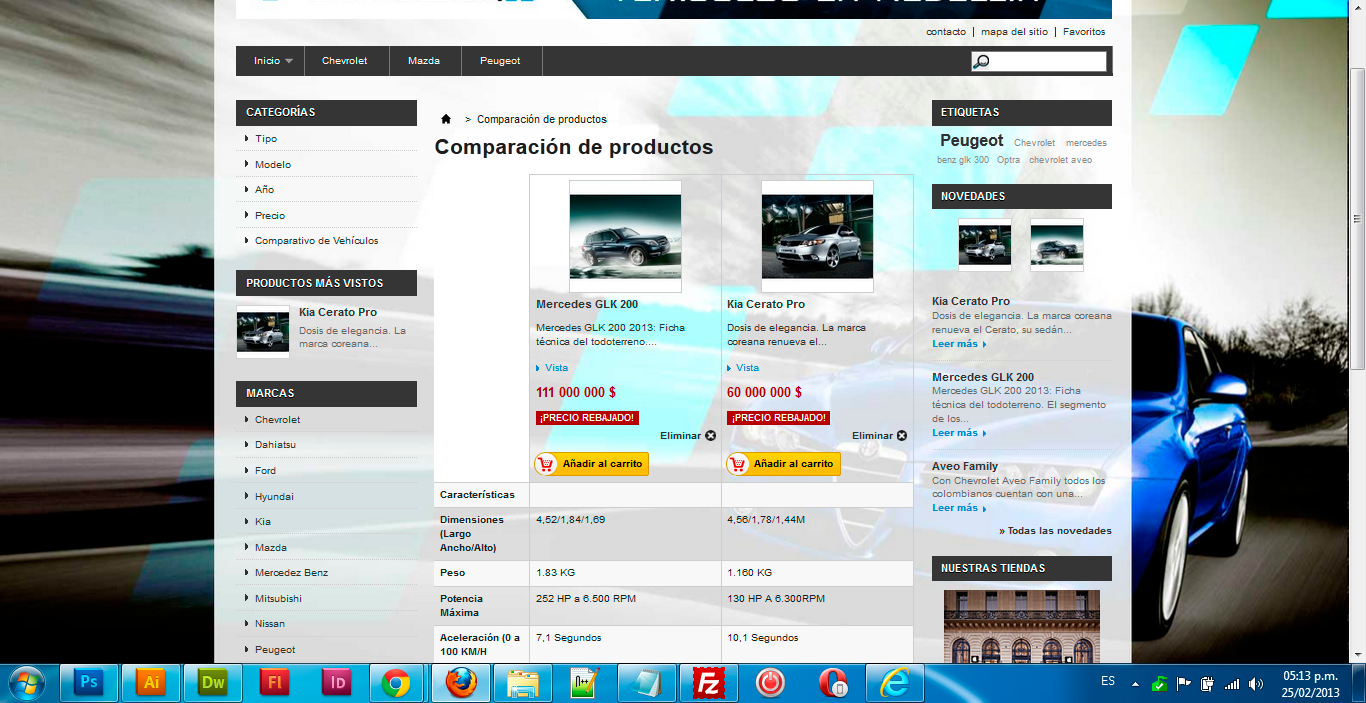Select Mazda in Marcas list
Screen dimensions: 1366x703
pyautogui.click(x=270, y=547)
